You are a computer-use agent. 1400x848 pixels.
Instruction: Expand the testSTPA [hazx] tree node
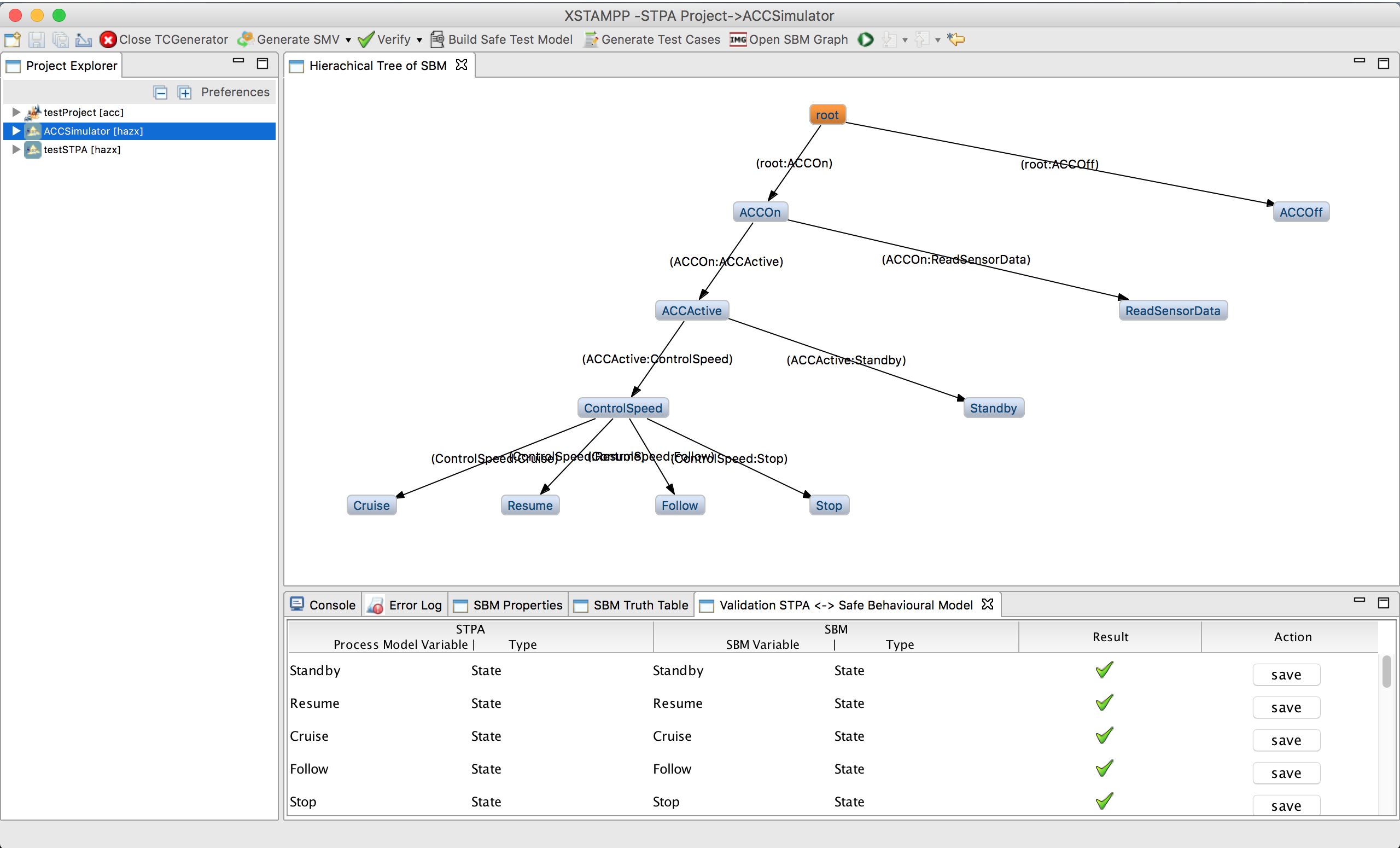(x=16, y=149)
